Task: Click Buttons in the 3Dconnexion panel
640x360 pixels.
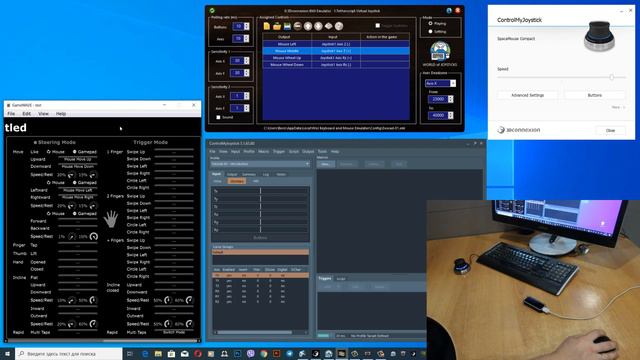Action: pyautogui.click(x=595, y=95)
